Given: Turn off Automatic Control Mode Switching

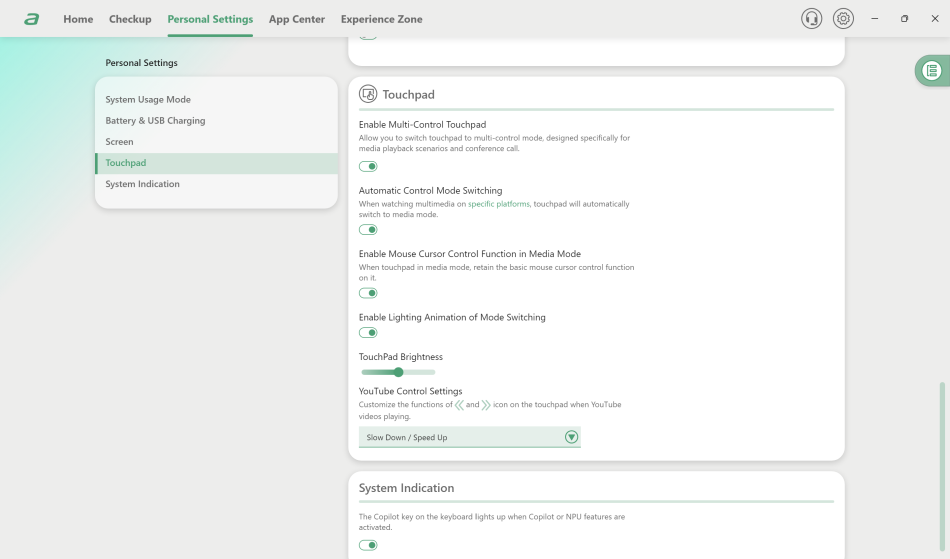Looking at the screenshot, I should click(x=368, y=230).
